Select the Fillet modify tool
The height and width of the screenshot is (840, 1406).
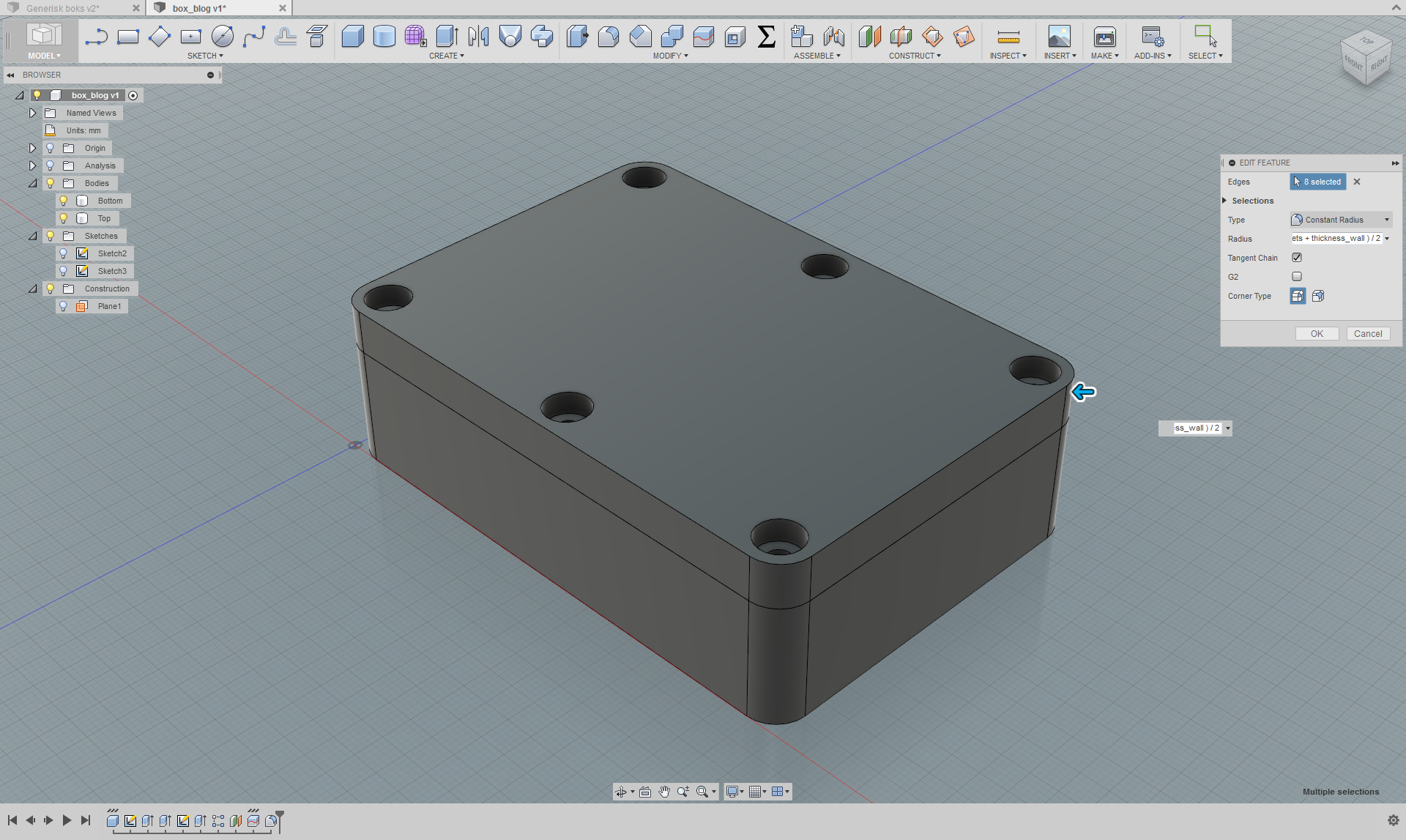(609, 36)
